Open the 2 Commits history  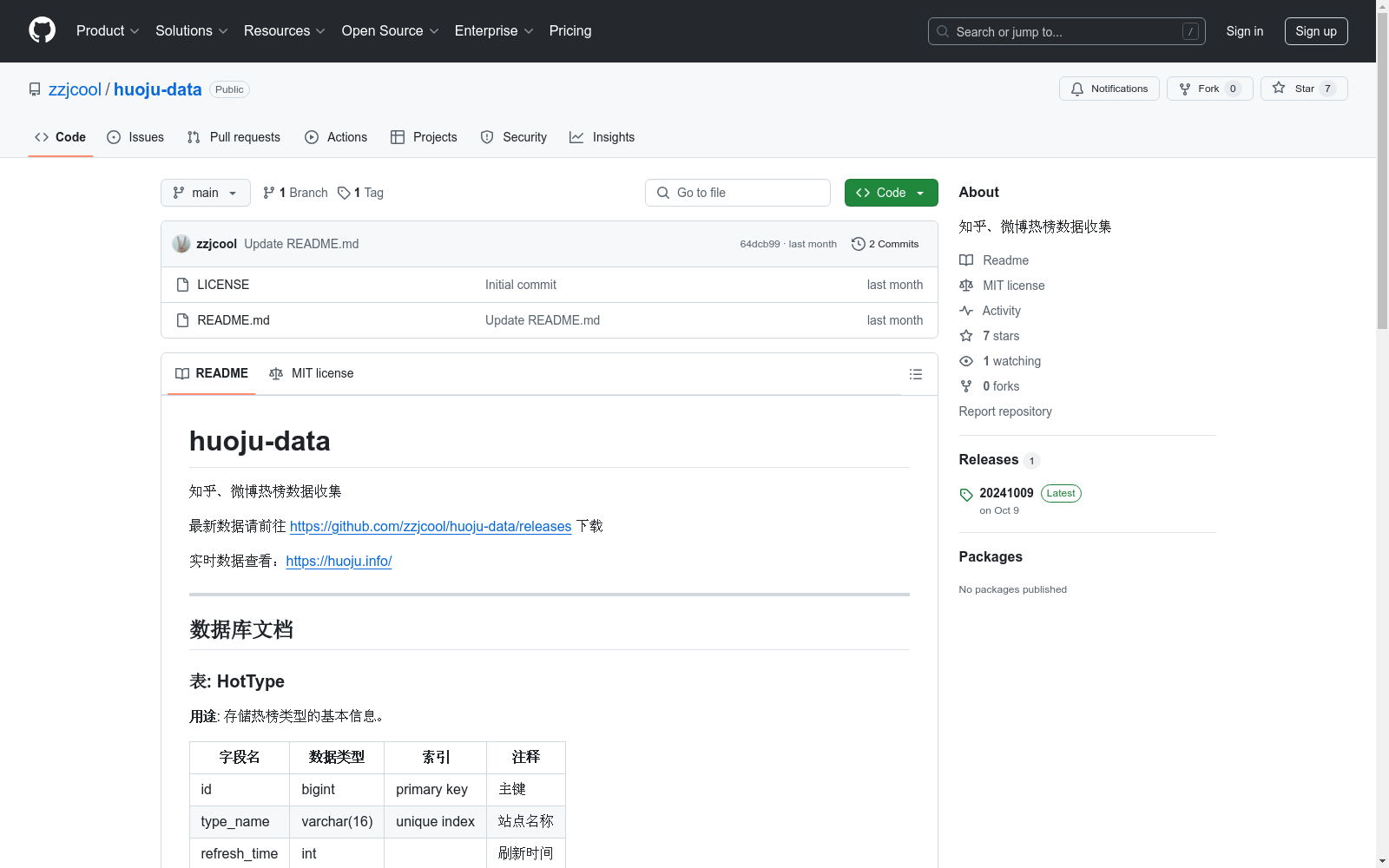[885, 244]
